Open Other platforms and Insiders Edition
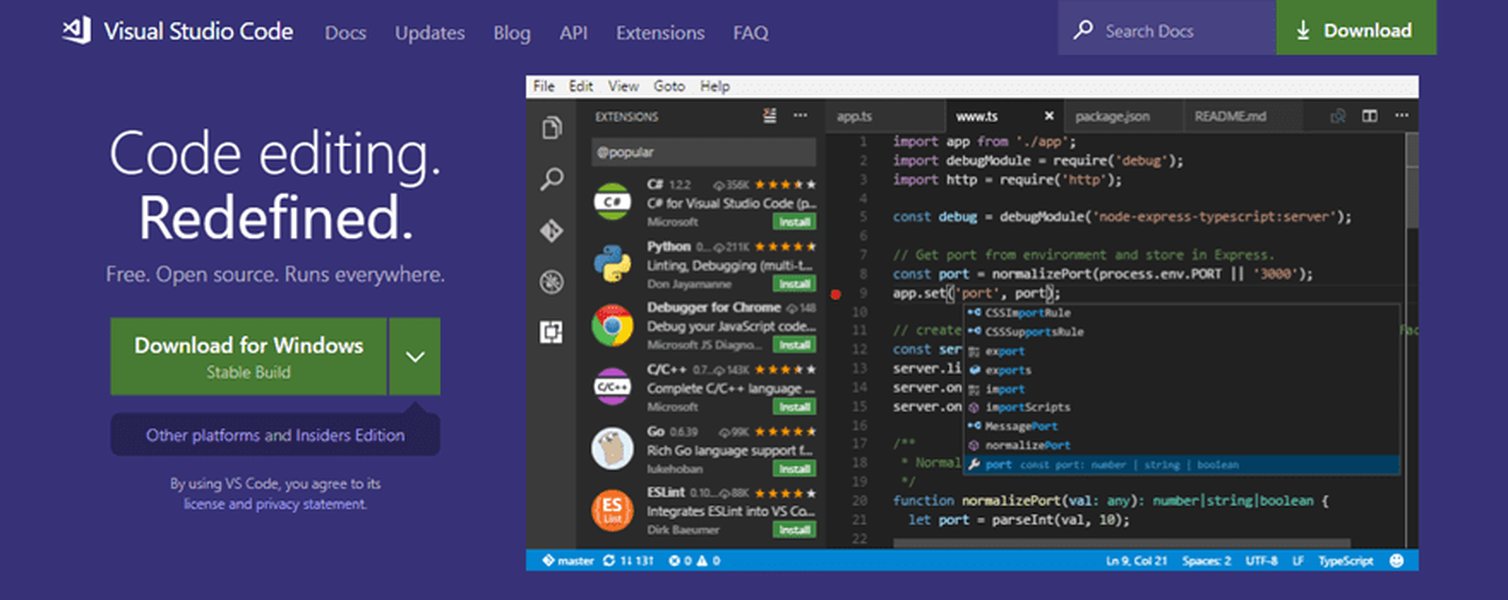 pyautogui.click(x=275, y=435)
